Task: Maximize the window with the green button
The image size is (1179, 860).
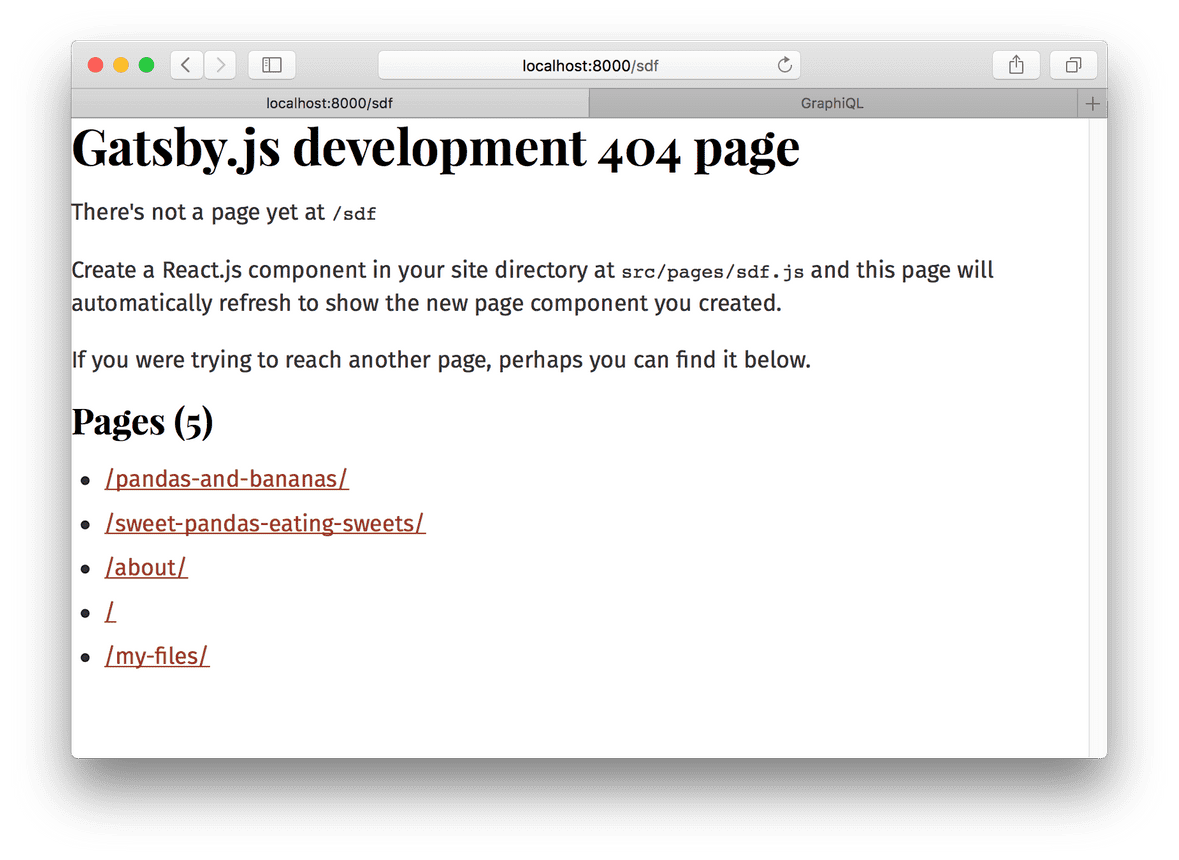Action: (x=147, y=65)
